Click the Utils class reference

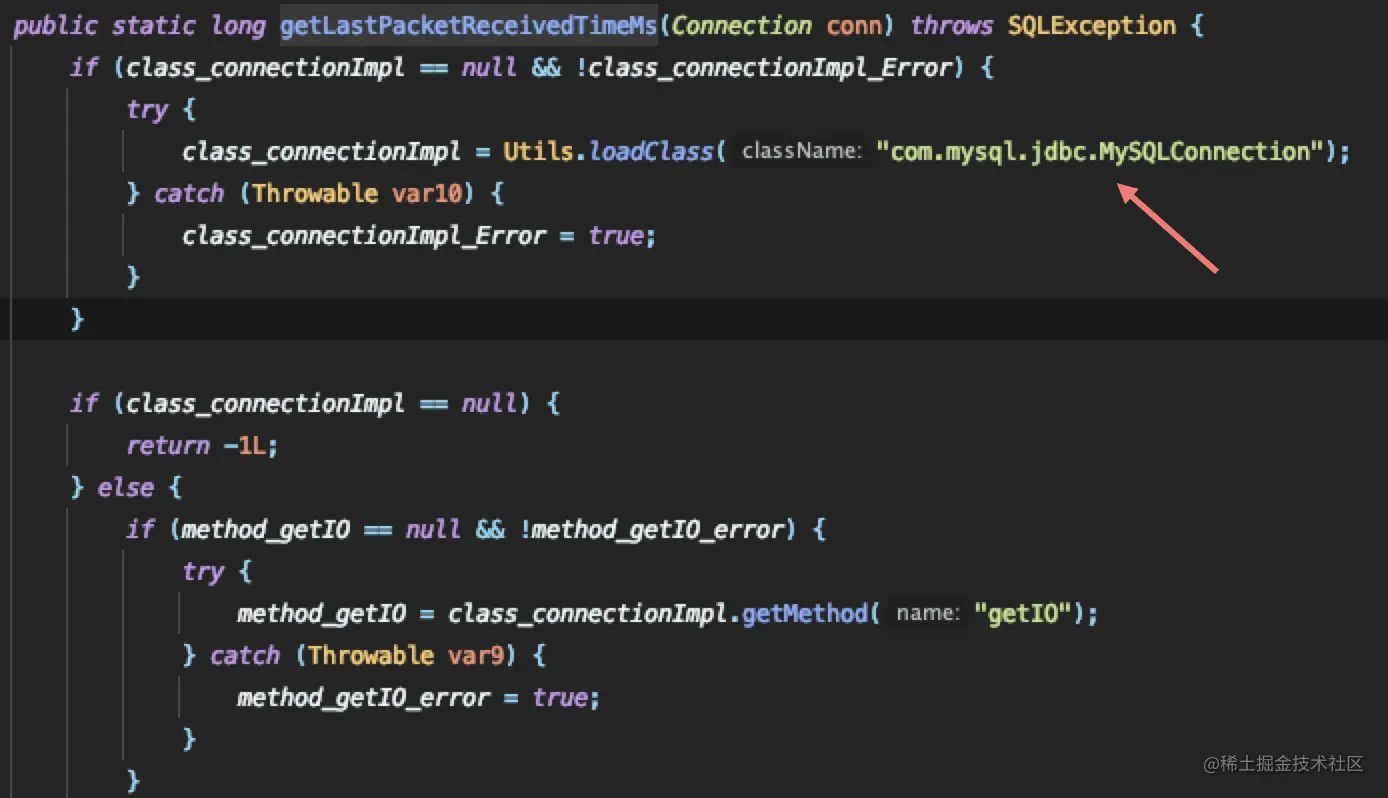click(538, 151)
